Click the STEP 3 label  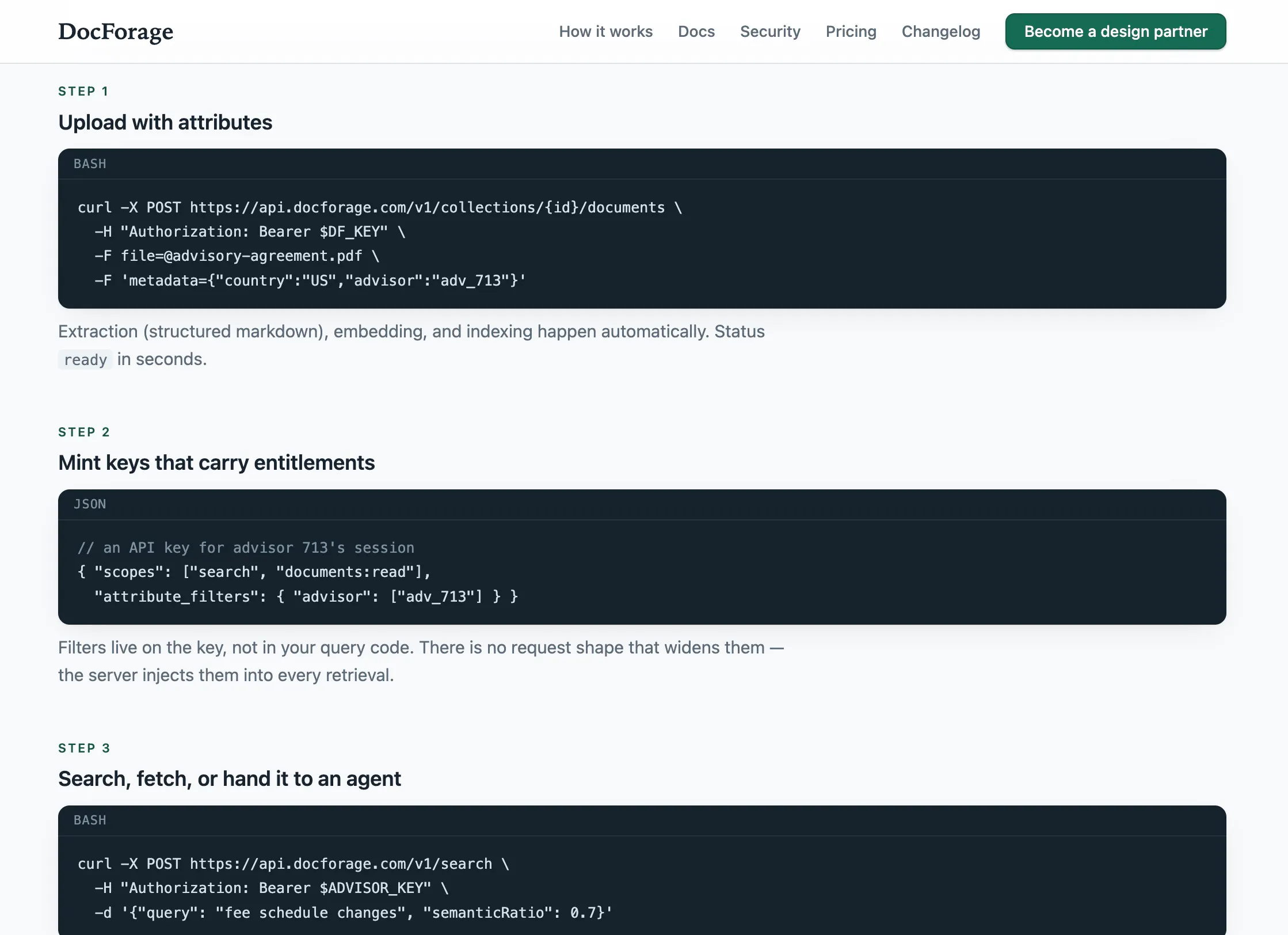84,748
